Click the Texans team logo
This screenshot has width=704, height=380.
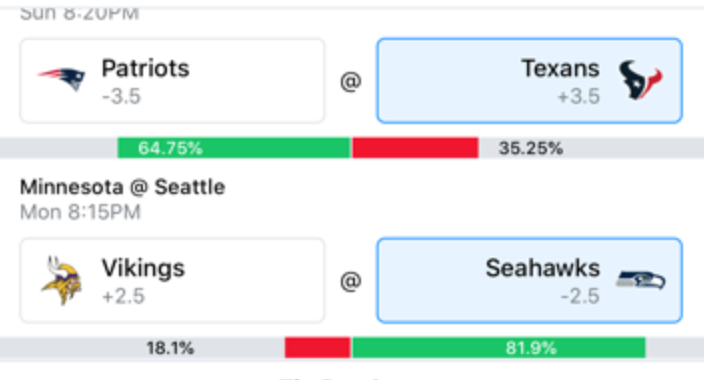[640, 80]
